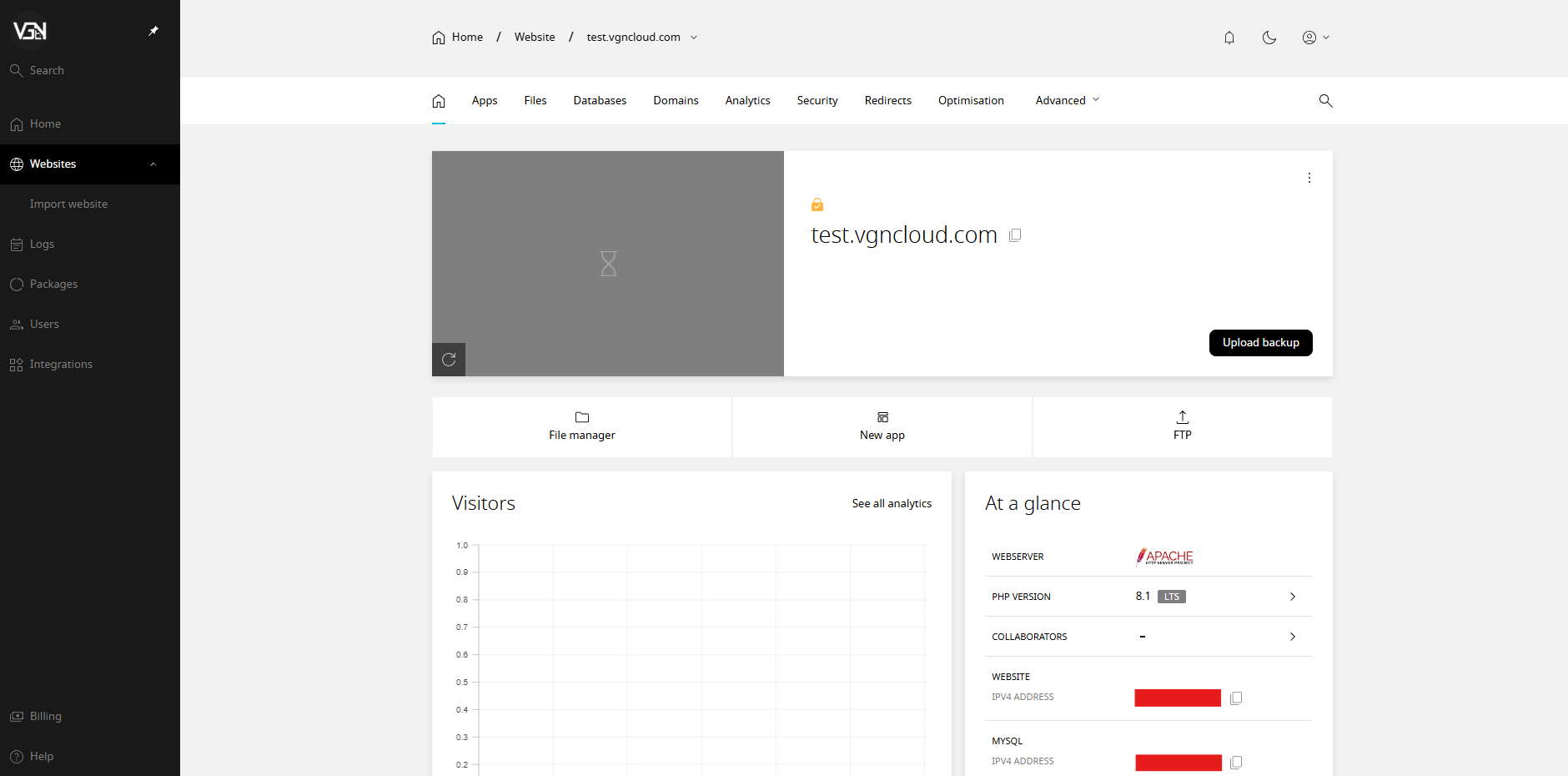
Task: Open the New app panel
Action: coord(882,426)
